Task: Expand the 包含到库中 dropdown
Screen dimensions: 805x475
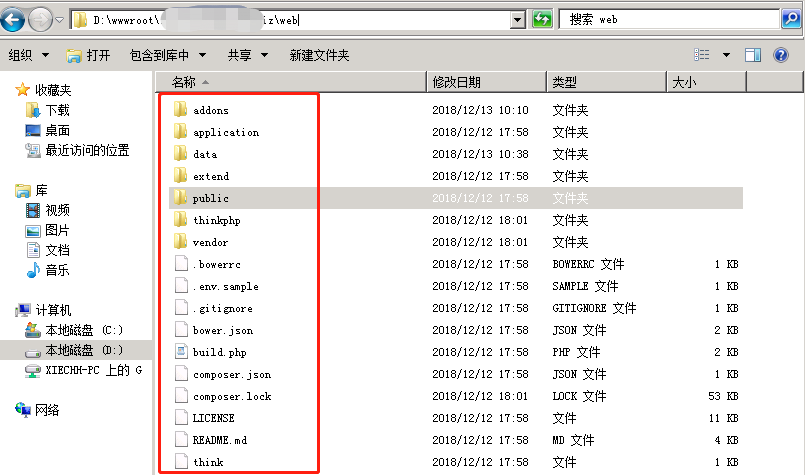Action: [x=167, y=55]
